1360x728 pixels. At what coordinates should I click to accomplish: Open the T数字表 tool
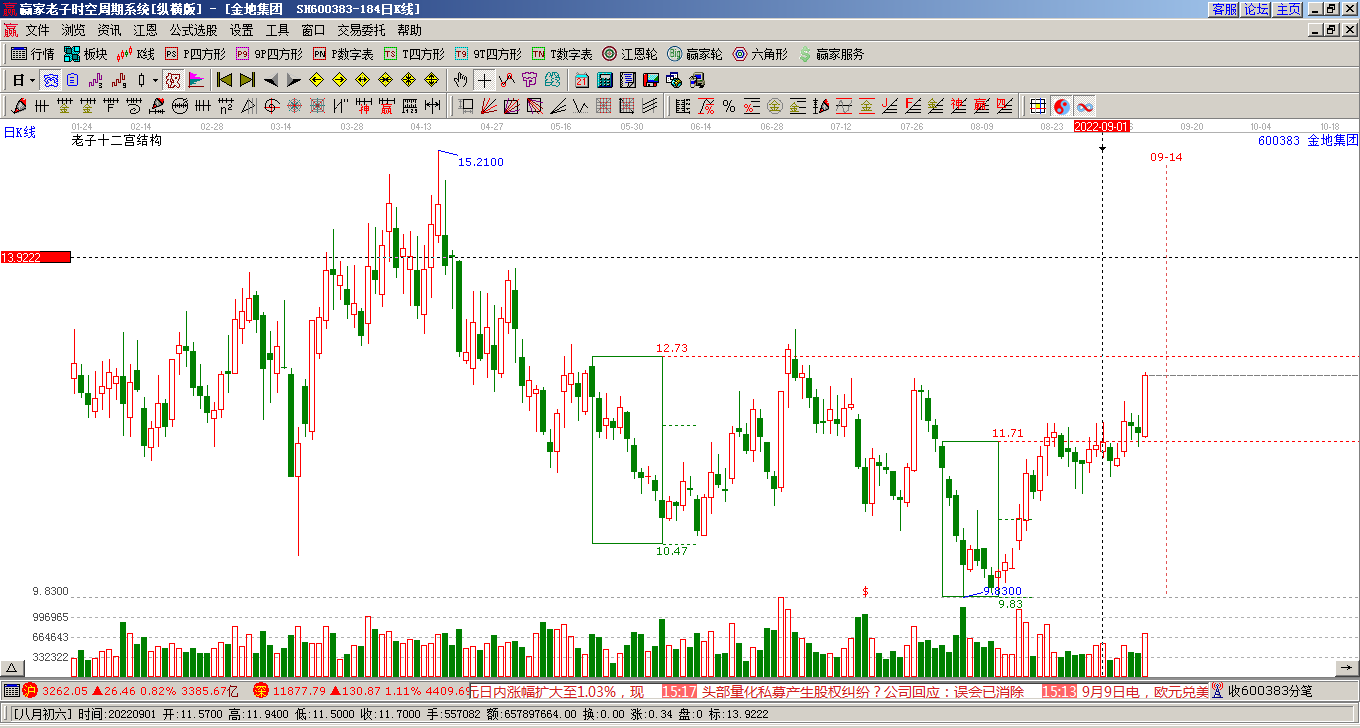(x=562, y=54)
